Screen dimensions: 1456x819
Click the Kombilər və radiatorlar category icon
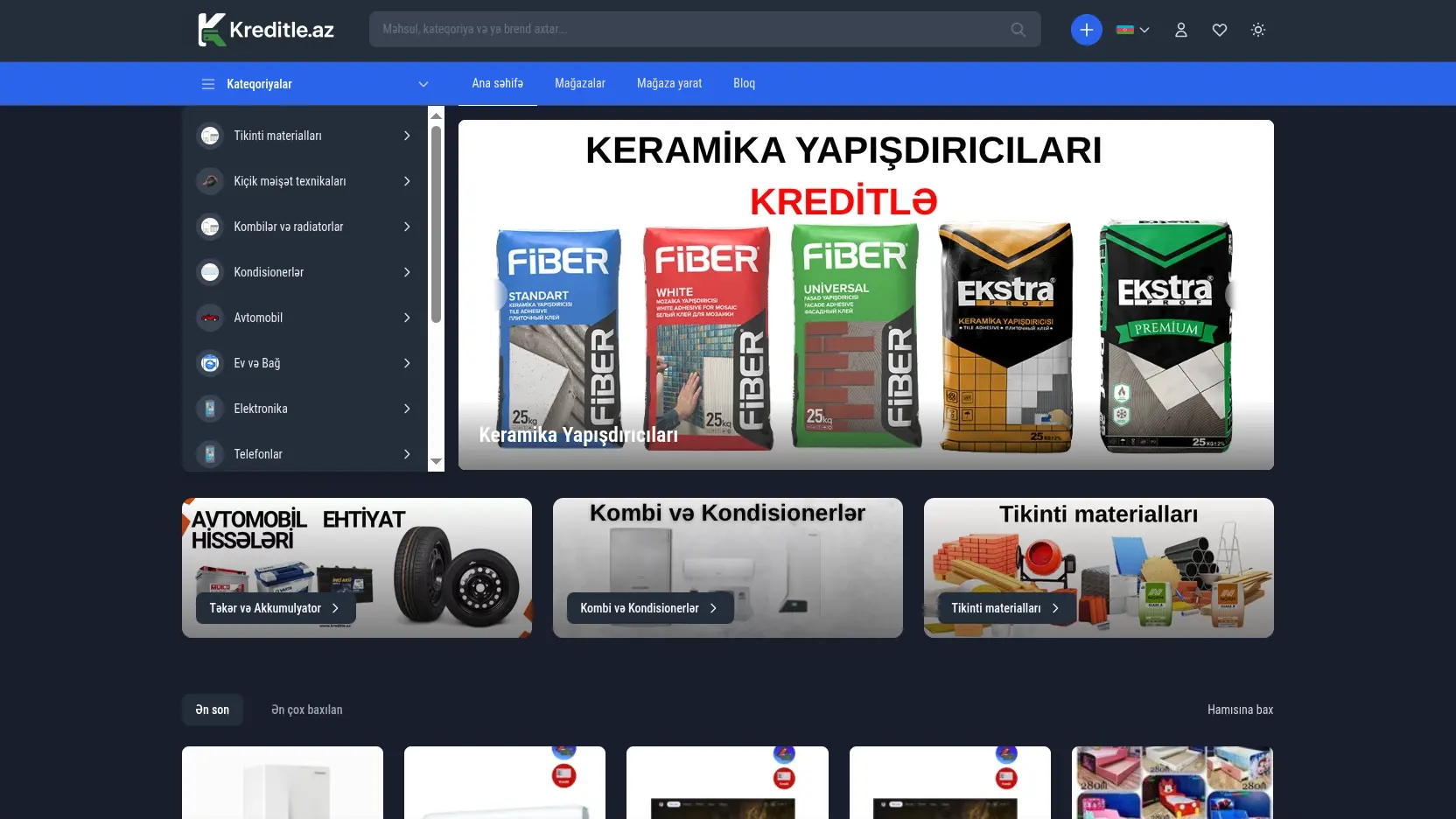click(210, 227)
